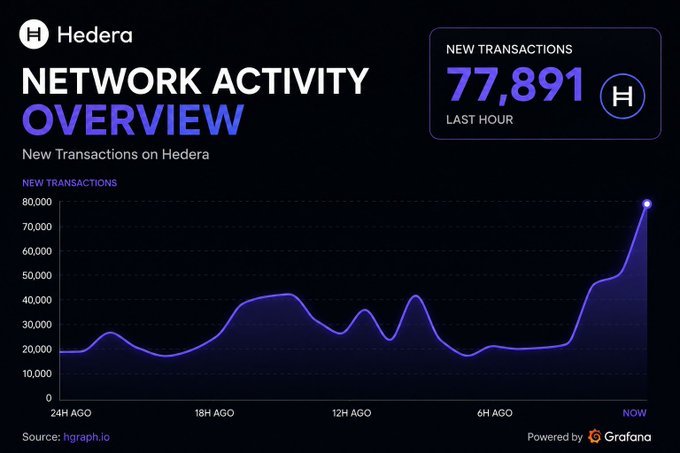
Task: Click the 'New Transactions on Hedera' subtitle
Action: point(116,154)
